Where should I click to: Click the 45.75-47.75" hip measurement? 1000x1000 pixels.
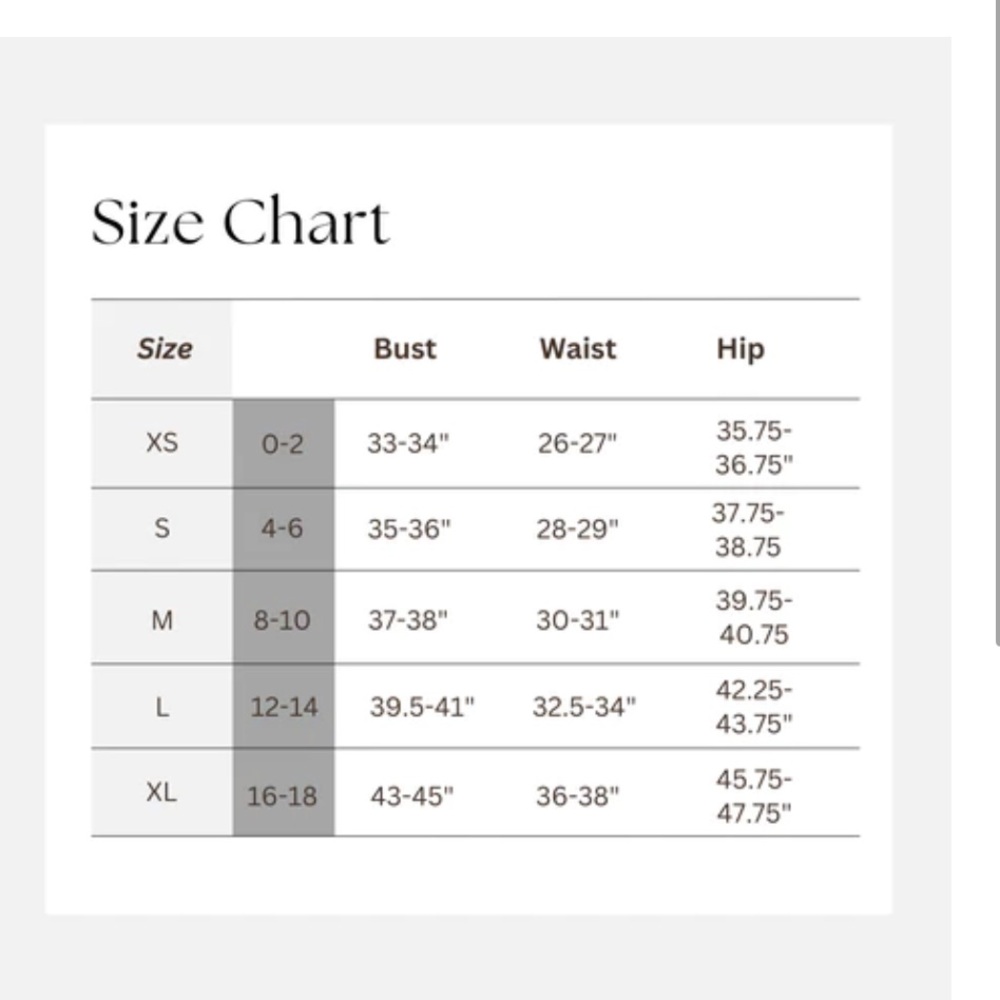tap(754, 796)
